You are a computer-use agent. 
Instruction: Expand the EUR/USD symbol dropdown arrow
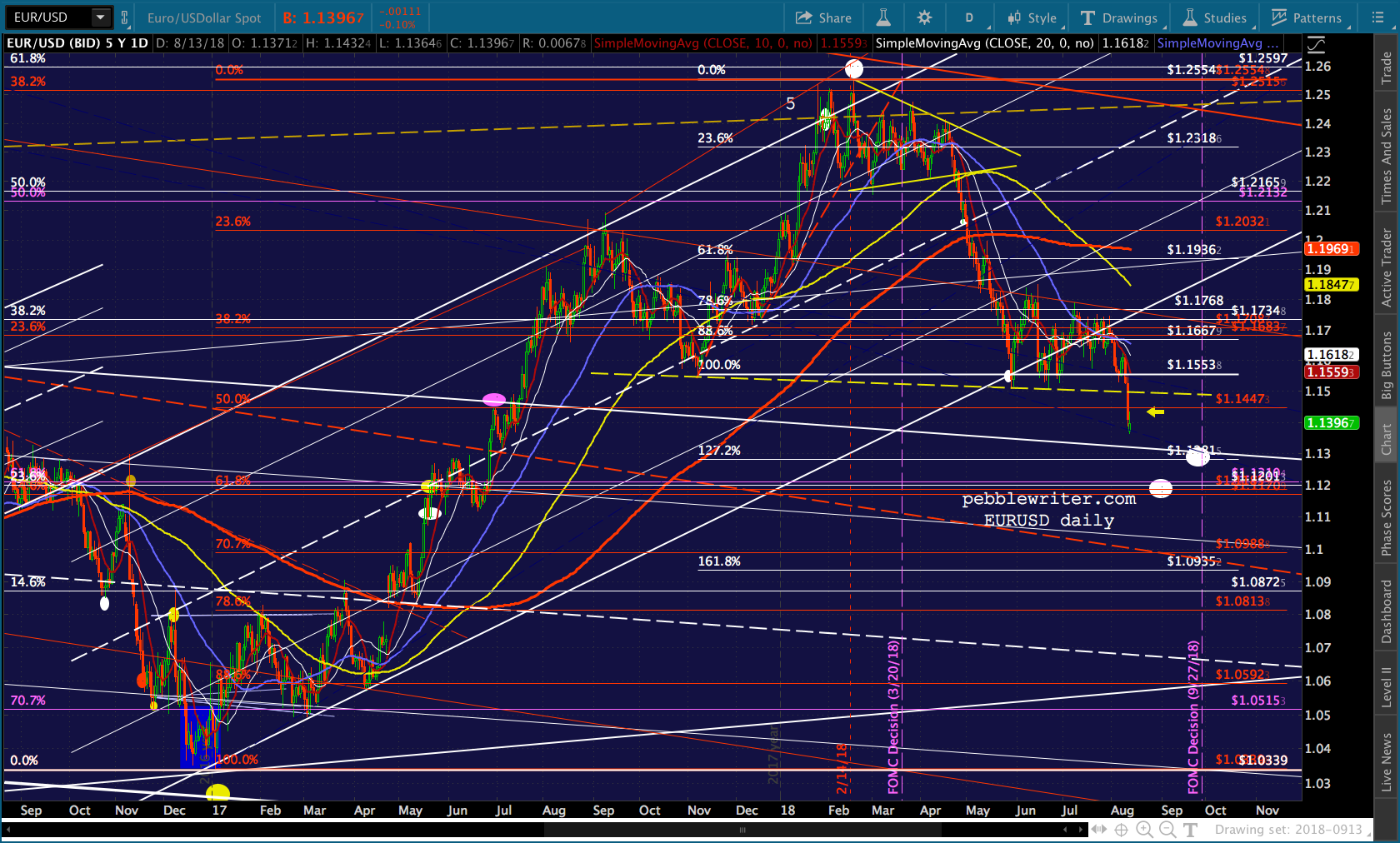coord(101,17)
